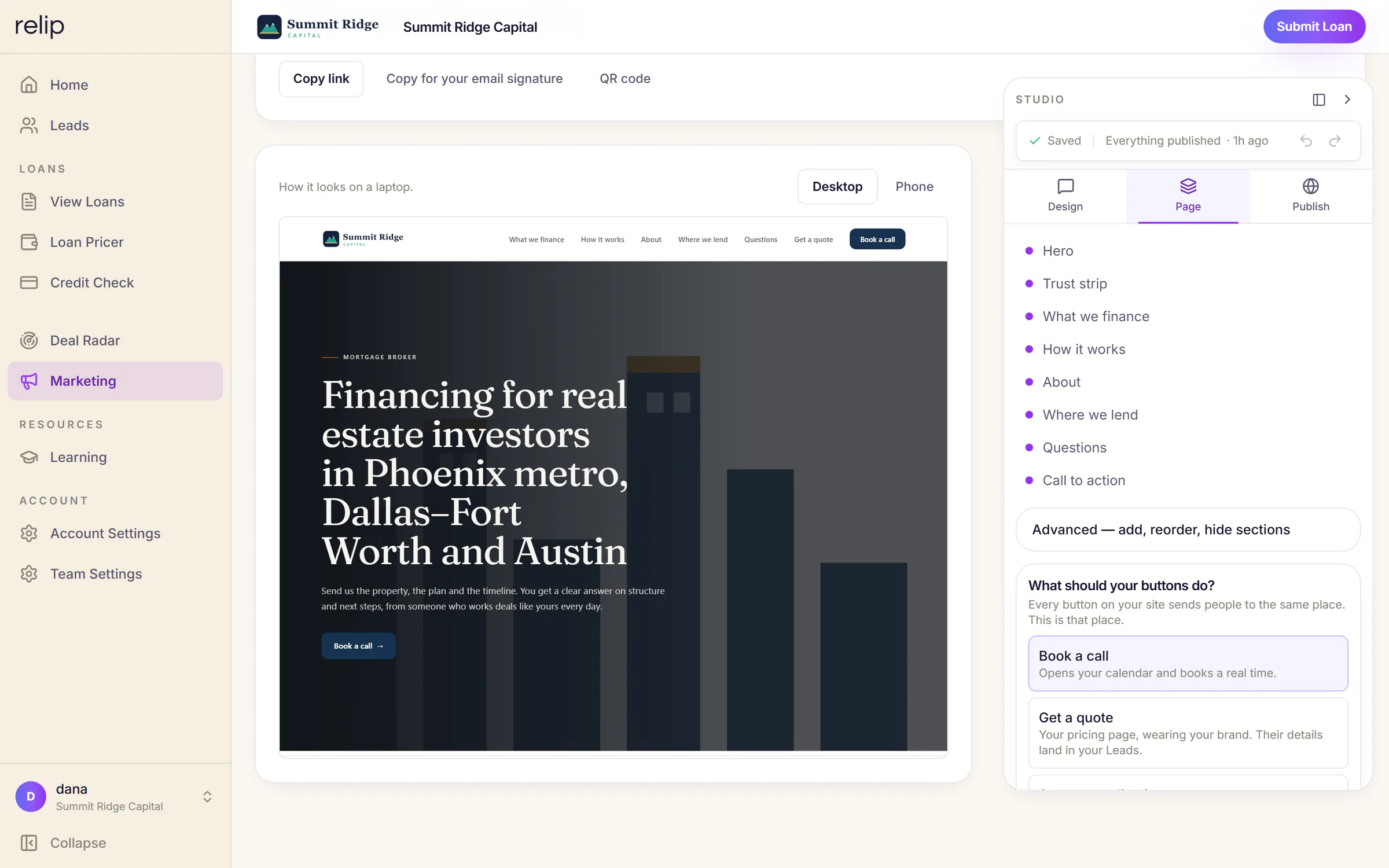This screenshot has width=1389, height=868.
Task: Switch to the Page tab
Action: click(x=1188, y=196)
